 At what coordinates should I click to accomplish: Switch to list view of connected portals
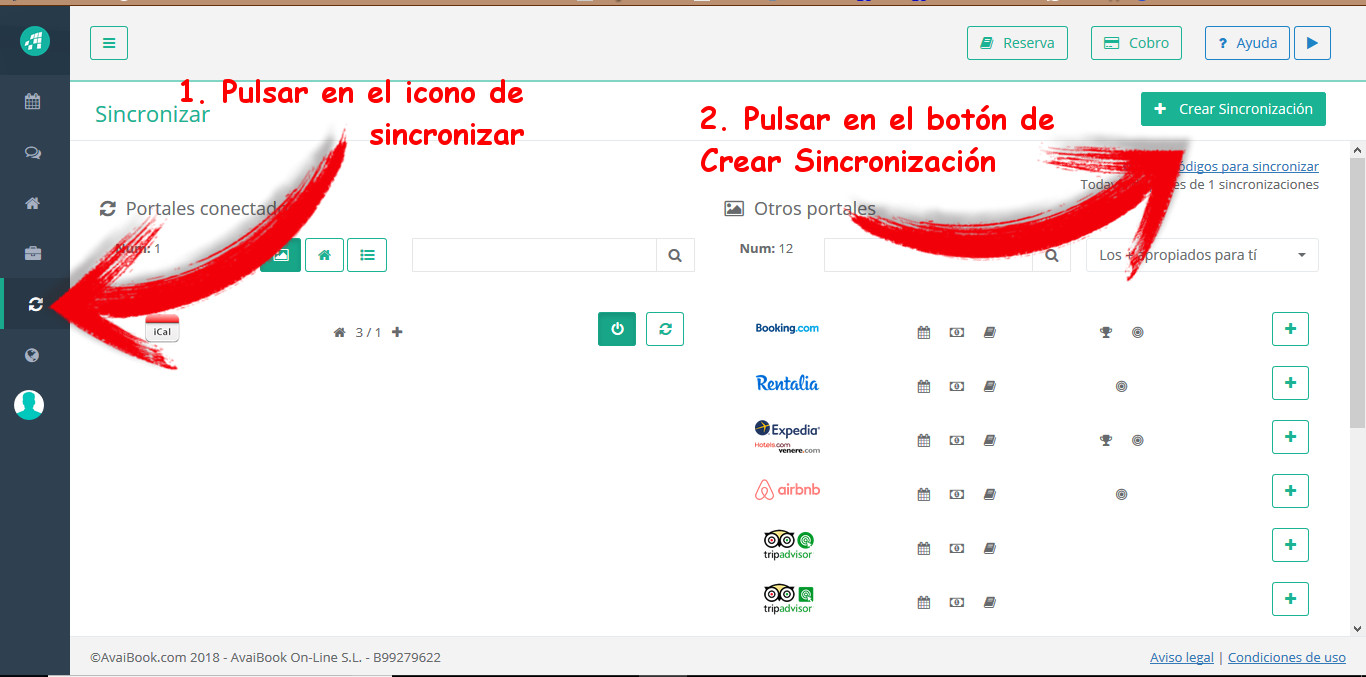[367, 255]
